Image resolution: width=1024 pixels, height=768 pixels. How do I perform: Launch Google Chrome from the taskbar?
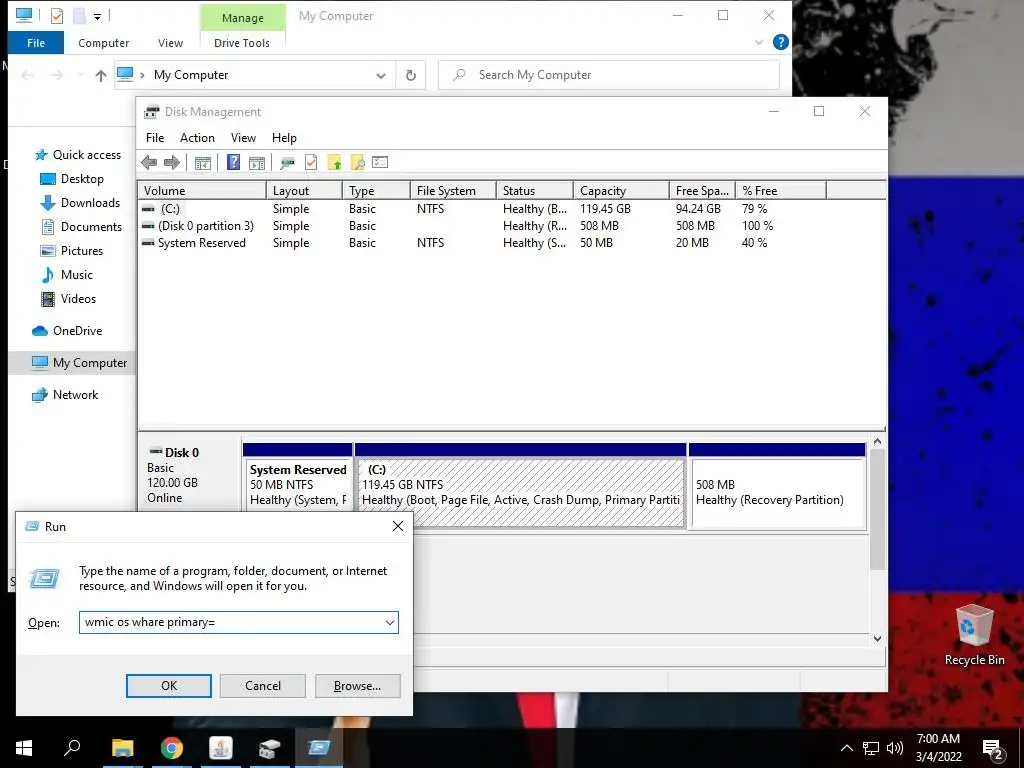(172, 748)
